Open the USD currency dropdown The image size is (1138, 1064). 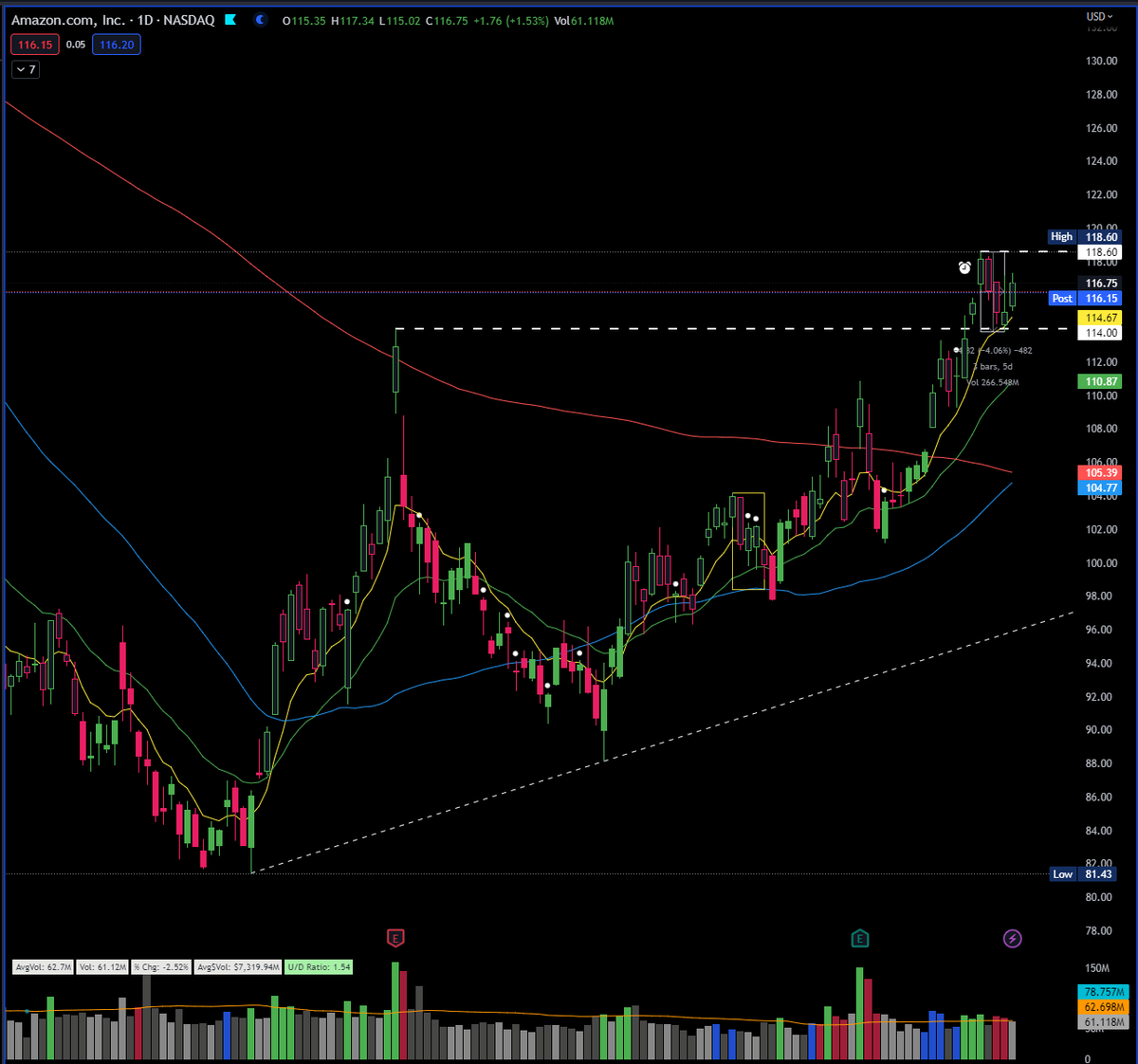pos(1100,16)
